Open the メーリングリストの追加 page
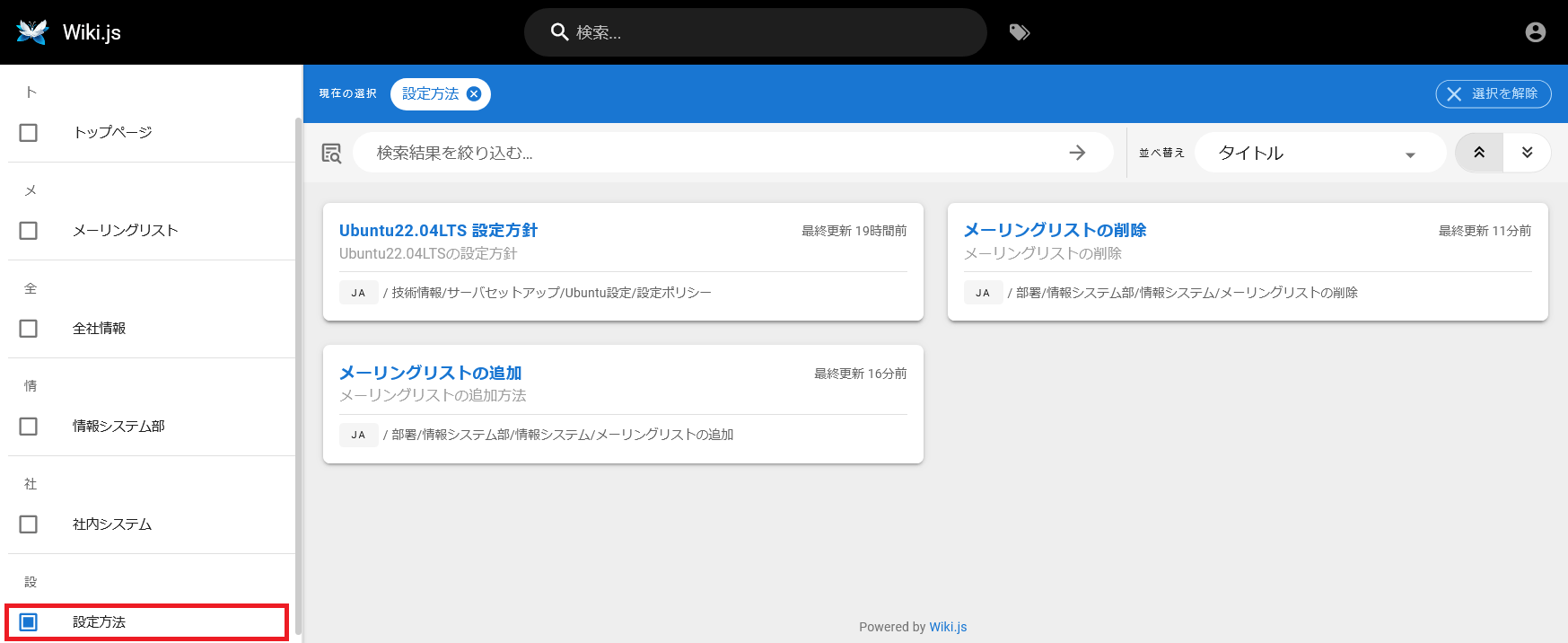 click(x=430, y=373)
